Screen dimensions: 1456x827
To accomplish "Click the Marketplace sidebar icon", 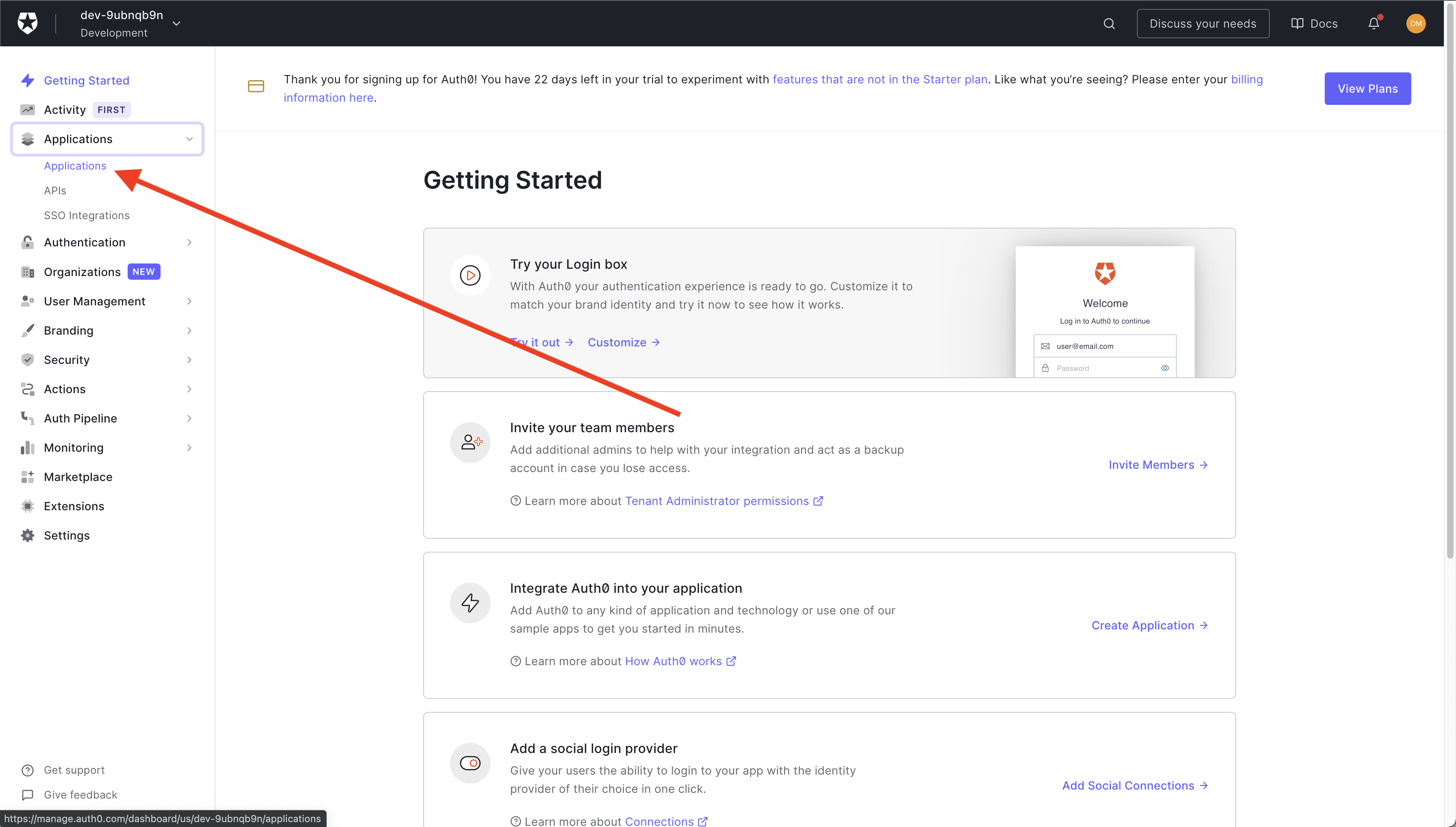I will [x=27, y=477].
